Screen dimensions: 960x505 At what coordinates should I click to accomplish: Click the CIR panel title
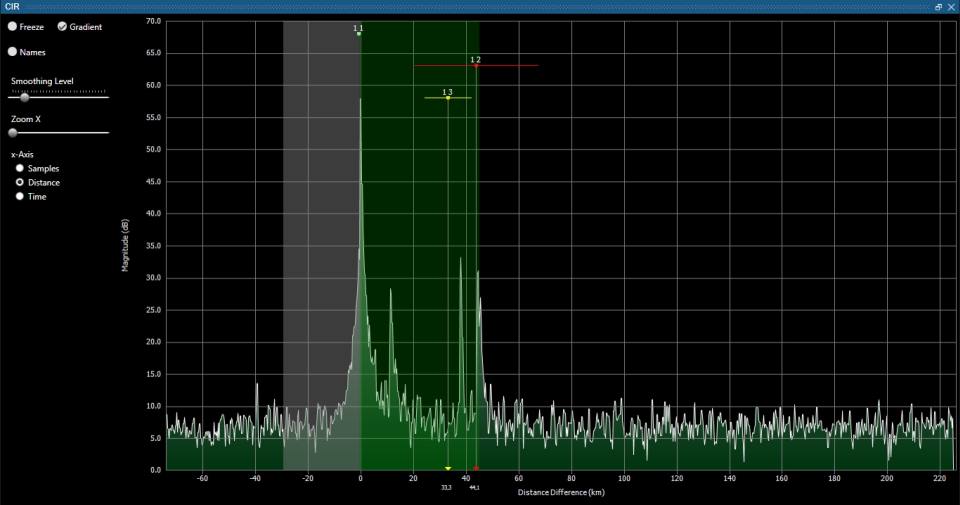tap(12, 7)
